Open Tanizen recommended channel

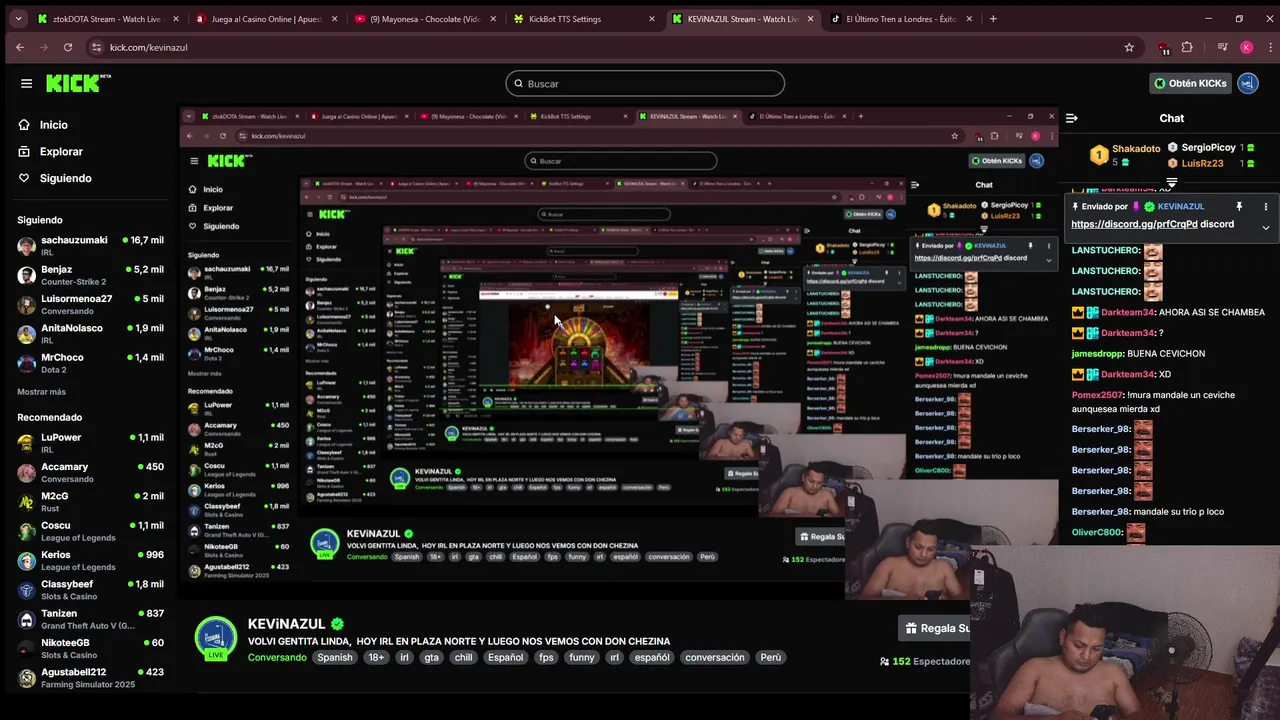tap(90, 619)
